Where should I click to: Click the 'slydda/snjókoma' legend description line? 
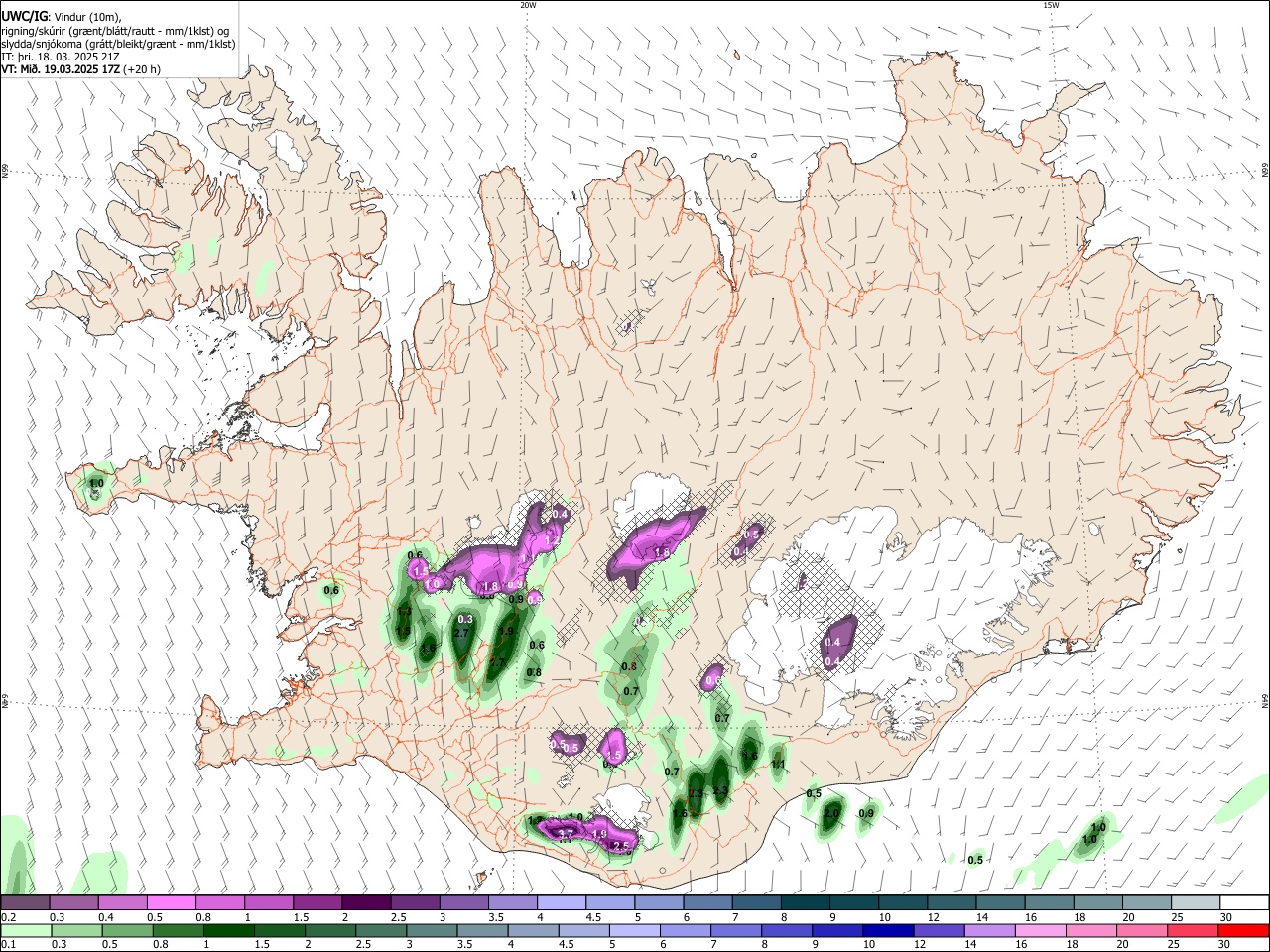coord(118,44)
